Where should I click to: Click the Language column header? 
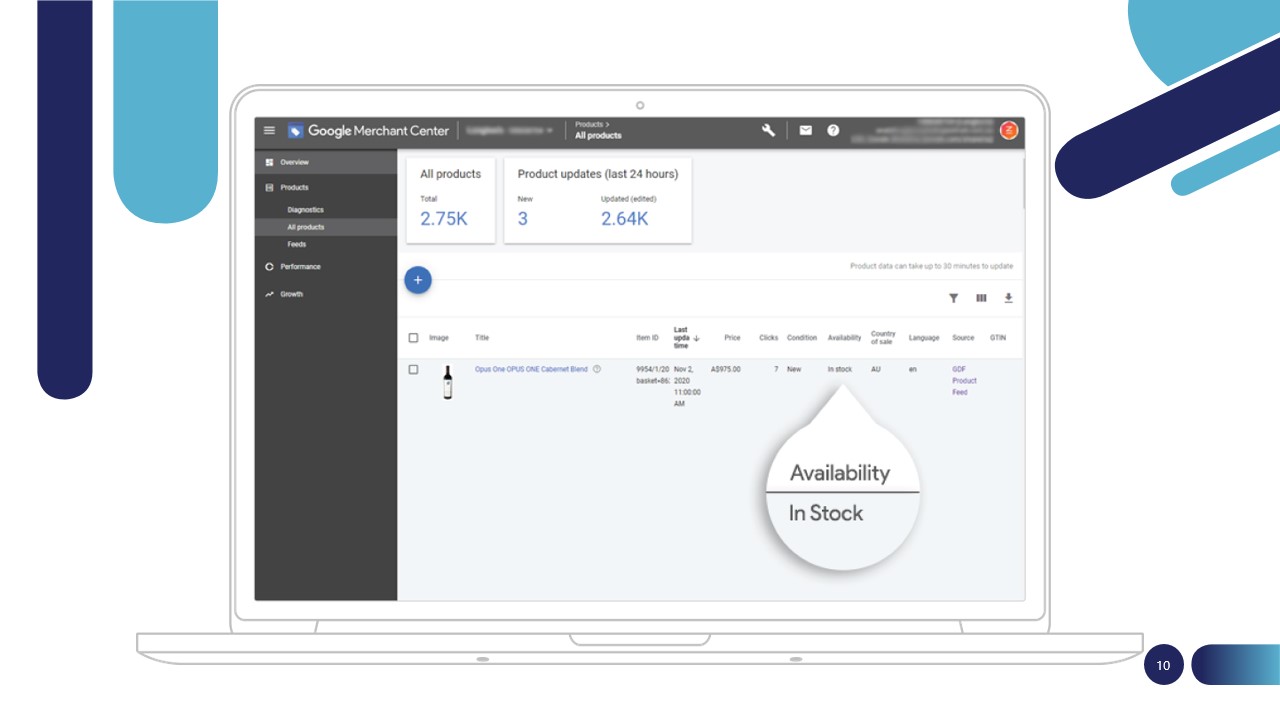click(924, 338)
